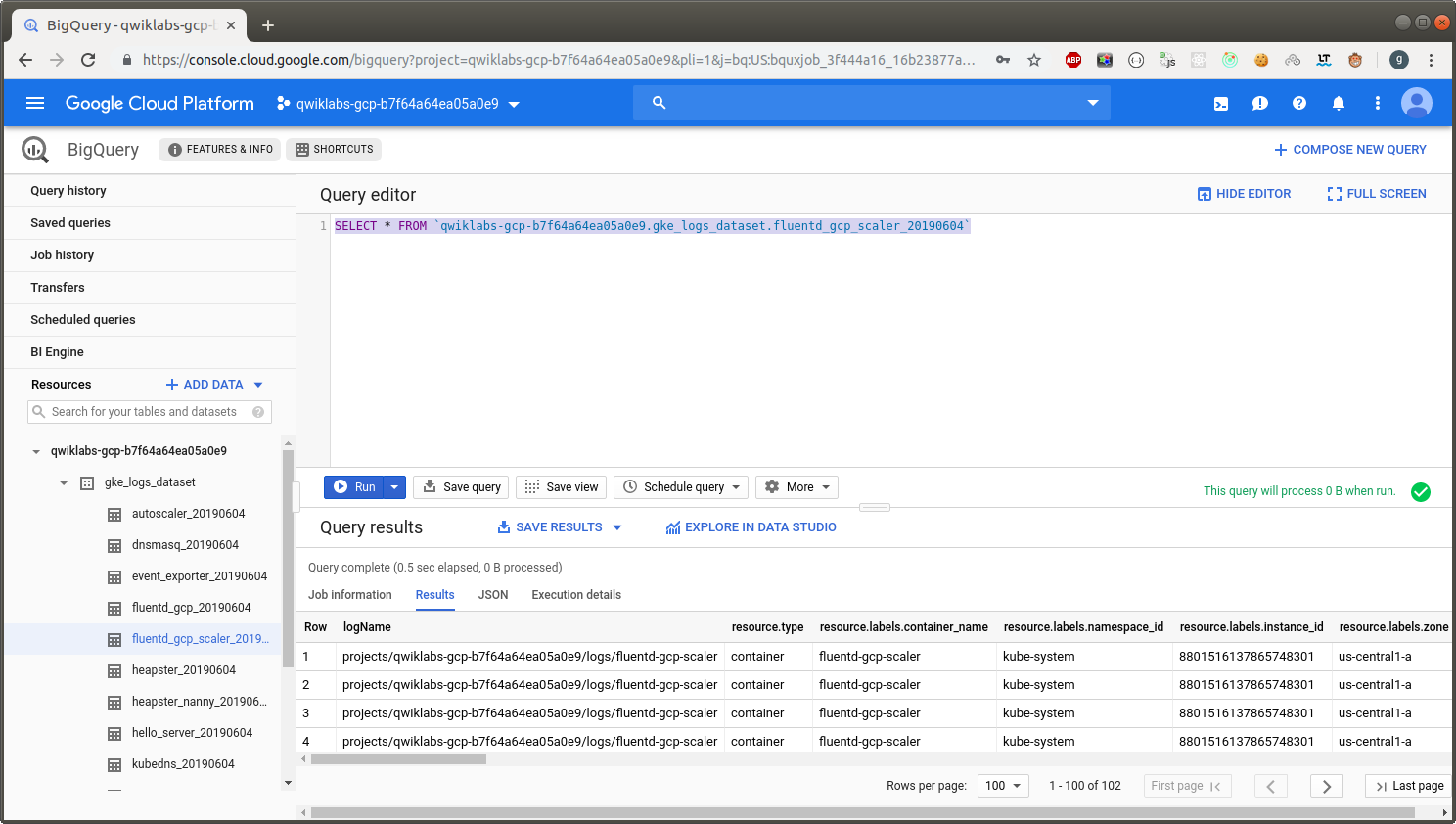Go to previous results page arrow

(1271, 786)
